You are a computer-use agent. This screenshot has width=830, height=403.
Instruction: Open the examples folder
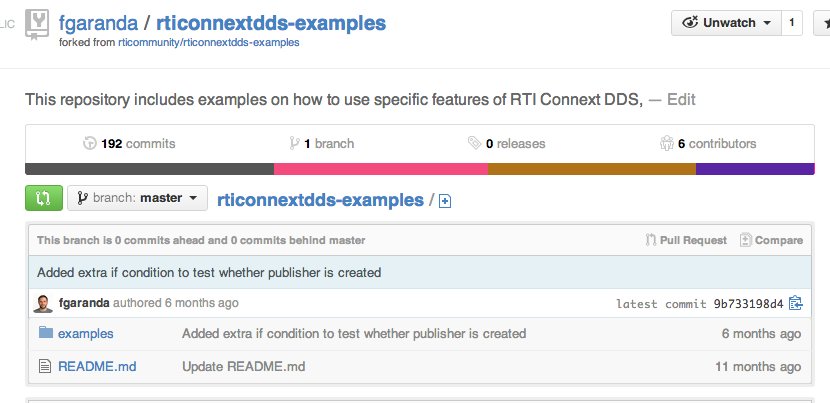pos(85,333)
